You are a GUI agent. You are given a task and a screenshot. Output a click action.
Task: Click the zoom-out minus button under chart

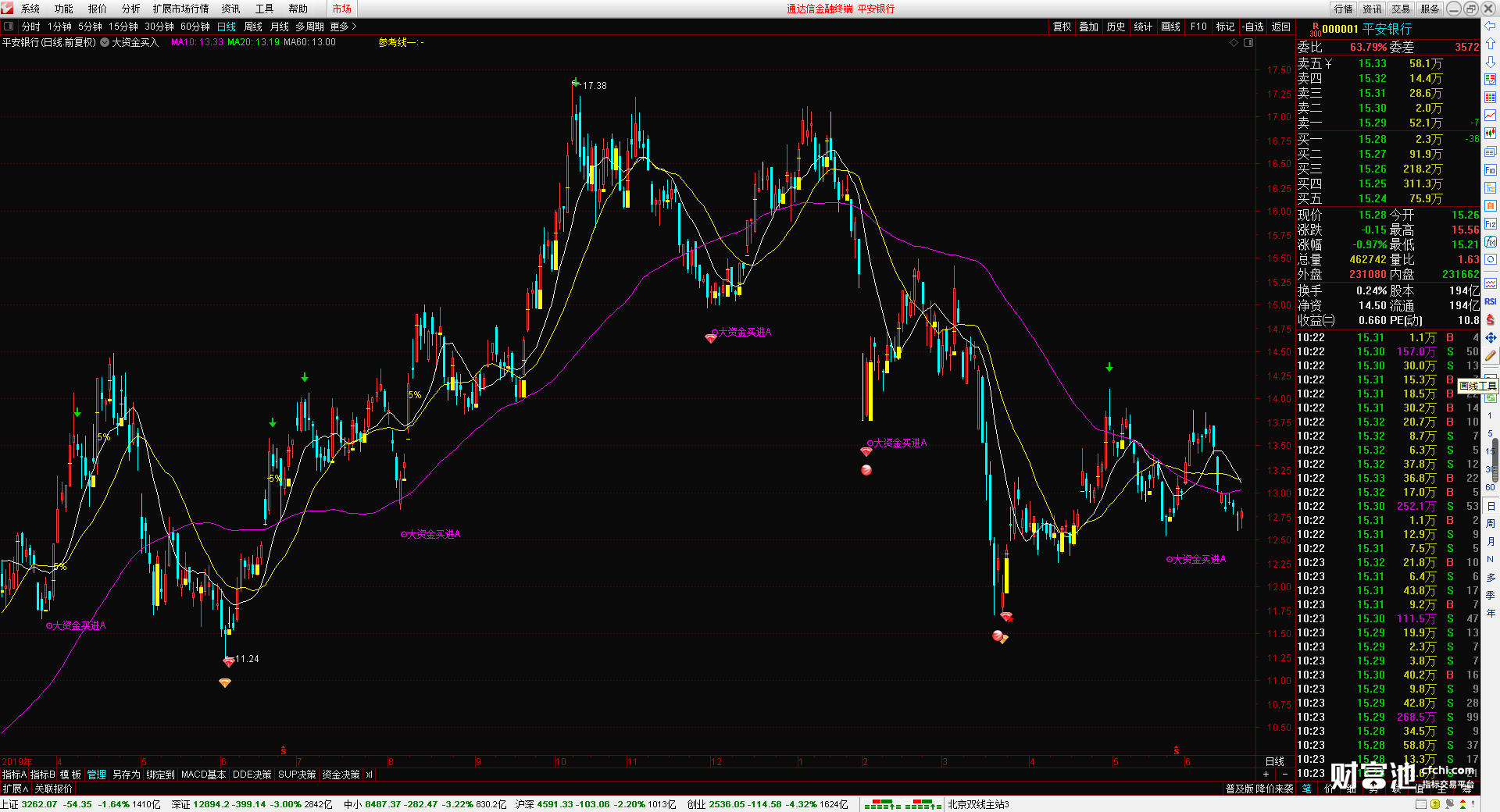(x=1285, y=775)
